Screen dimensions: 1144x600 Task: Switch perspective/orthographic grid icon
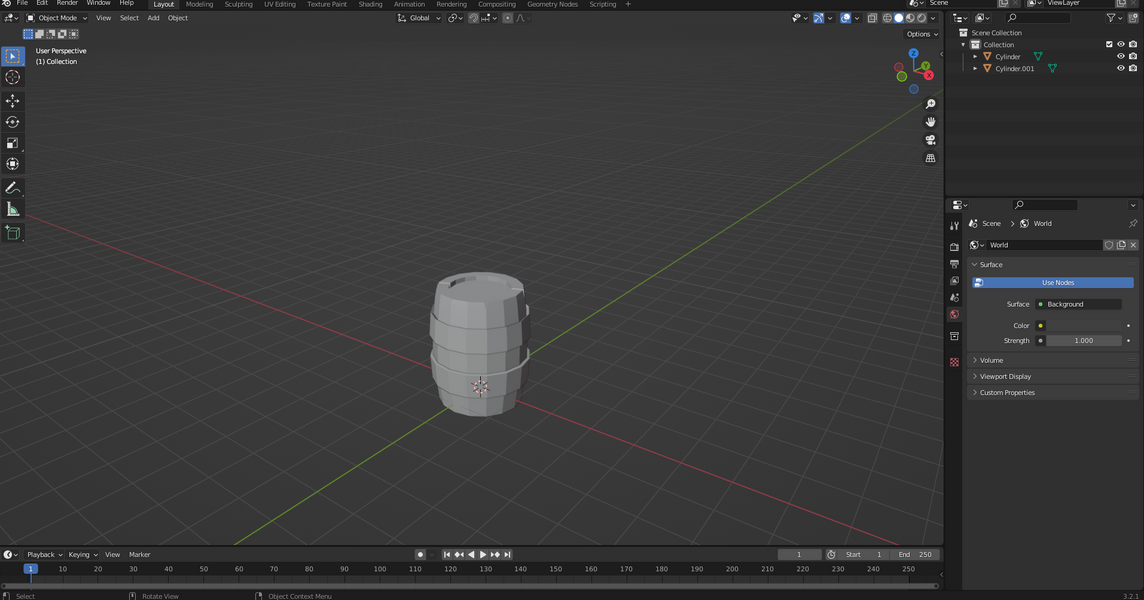pos(930,158)
